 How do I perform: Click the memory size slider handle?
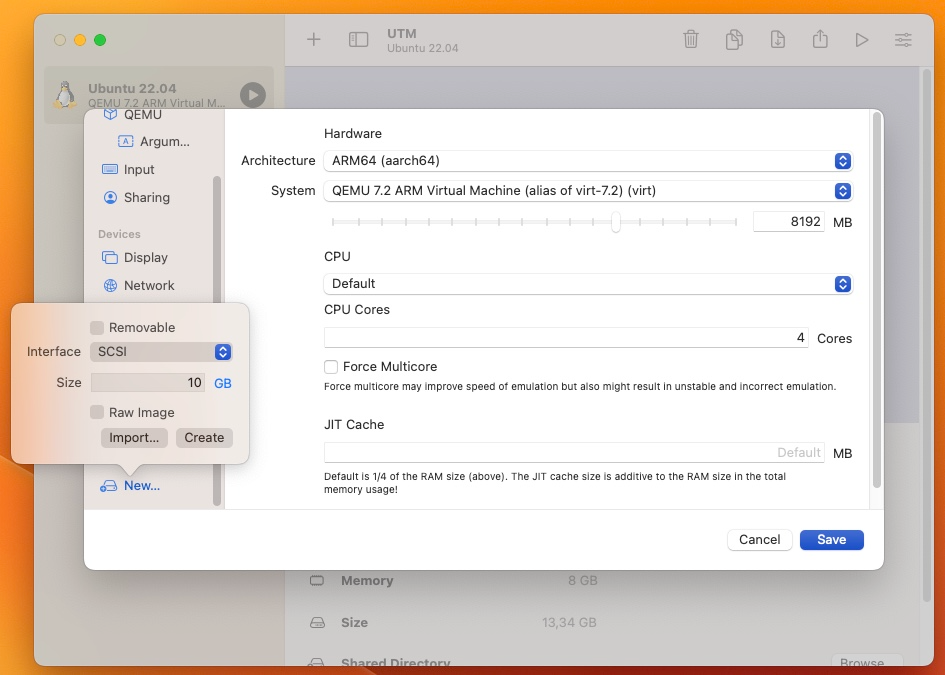(x=615, y=222)
